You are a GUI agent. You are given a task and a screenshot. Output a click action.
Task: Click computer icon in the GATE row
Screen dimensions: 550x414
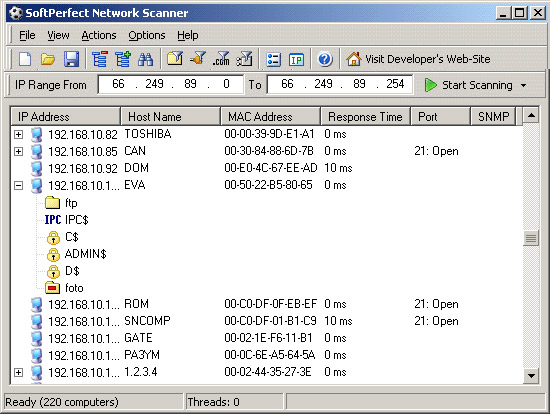click(36, 339)
